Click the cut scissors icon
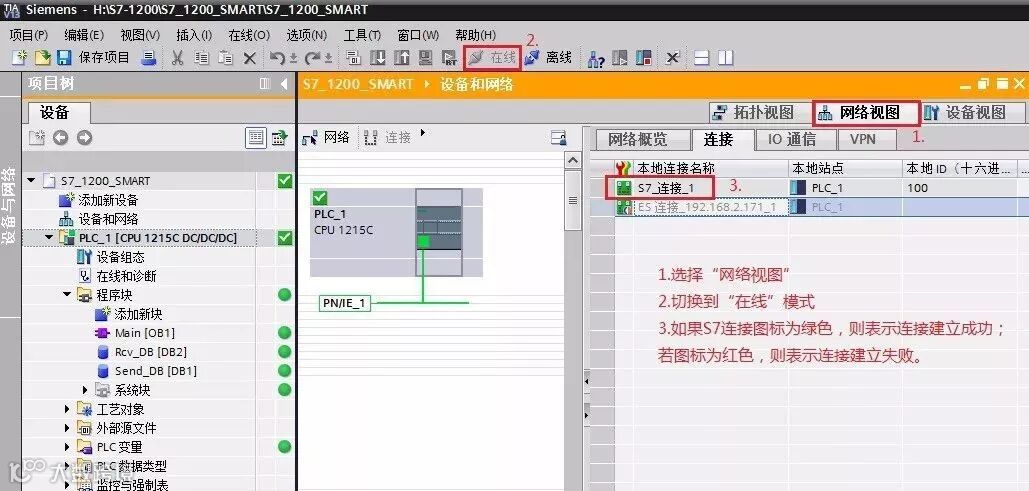Screen dimensions: 1029x491 tap(177, 58)
